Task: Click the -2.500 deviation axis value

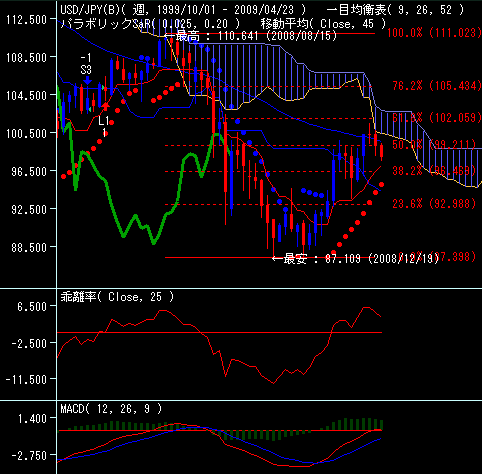Action: [29, 343]
